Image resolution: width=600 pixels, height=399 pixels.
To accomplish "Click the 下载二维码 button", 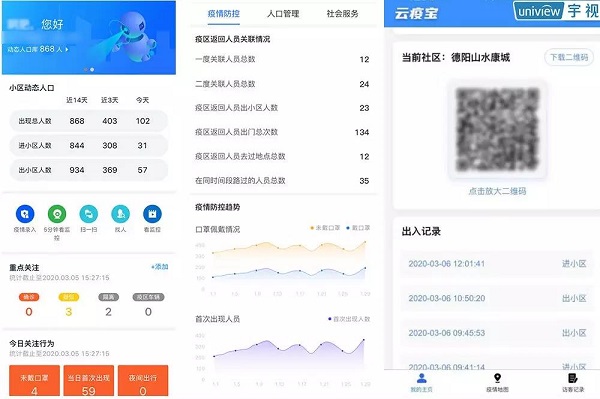I will pos(569,57).
